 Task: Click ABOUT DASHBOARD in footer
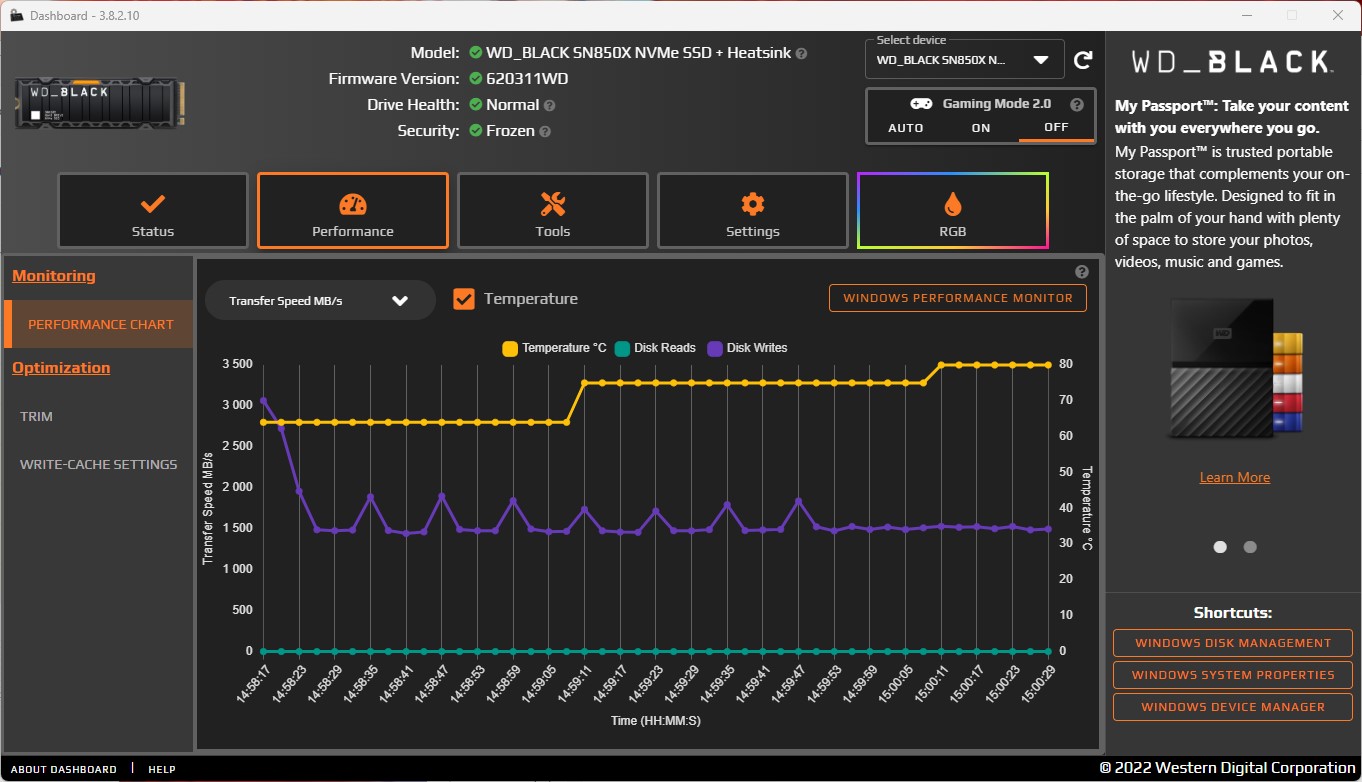pos(64,769)
